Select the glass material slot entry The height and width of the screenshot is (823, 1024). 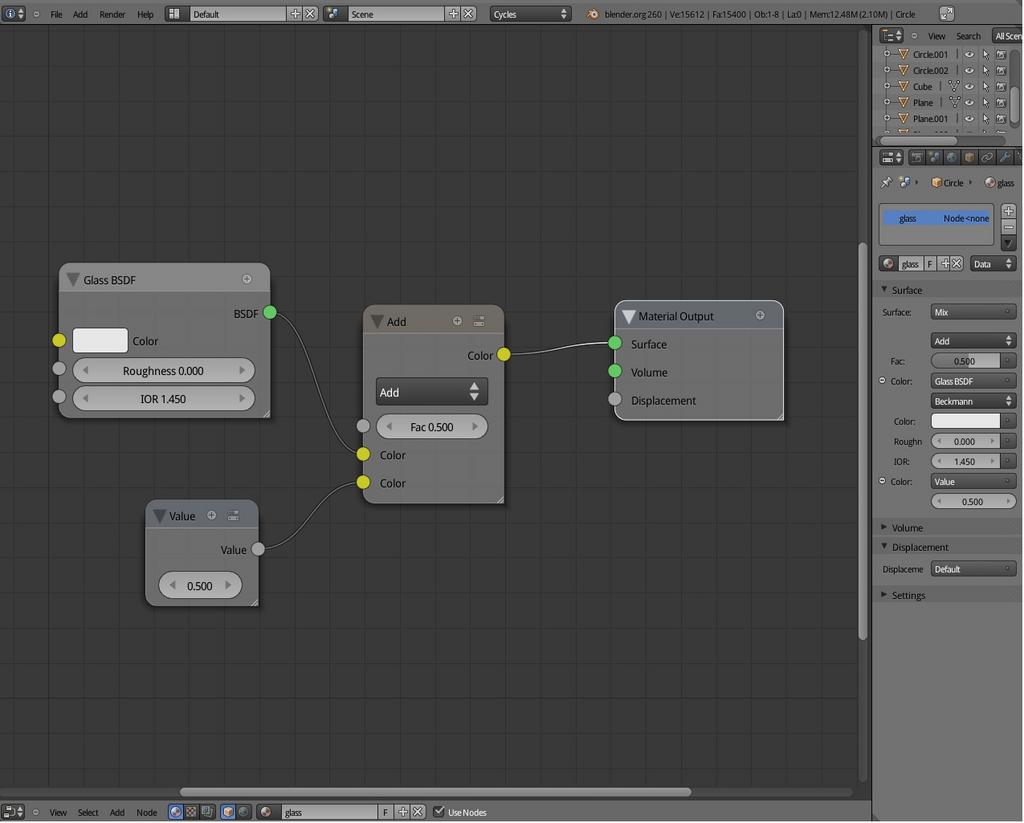point(936,218)
